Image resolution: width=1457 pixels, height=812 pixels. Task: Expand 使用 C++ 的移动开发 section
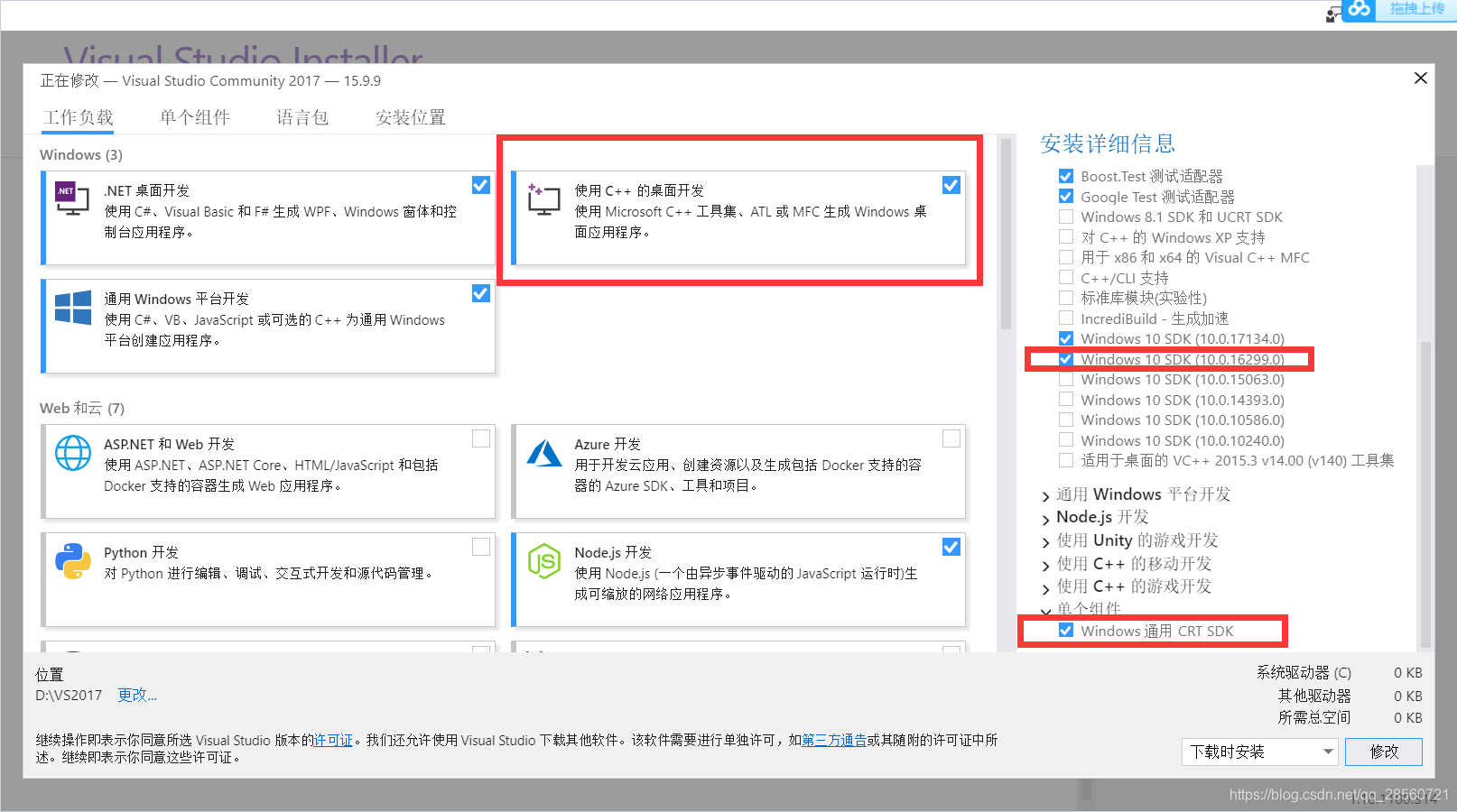[x=1046, y=565]
